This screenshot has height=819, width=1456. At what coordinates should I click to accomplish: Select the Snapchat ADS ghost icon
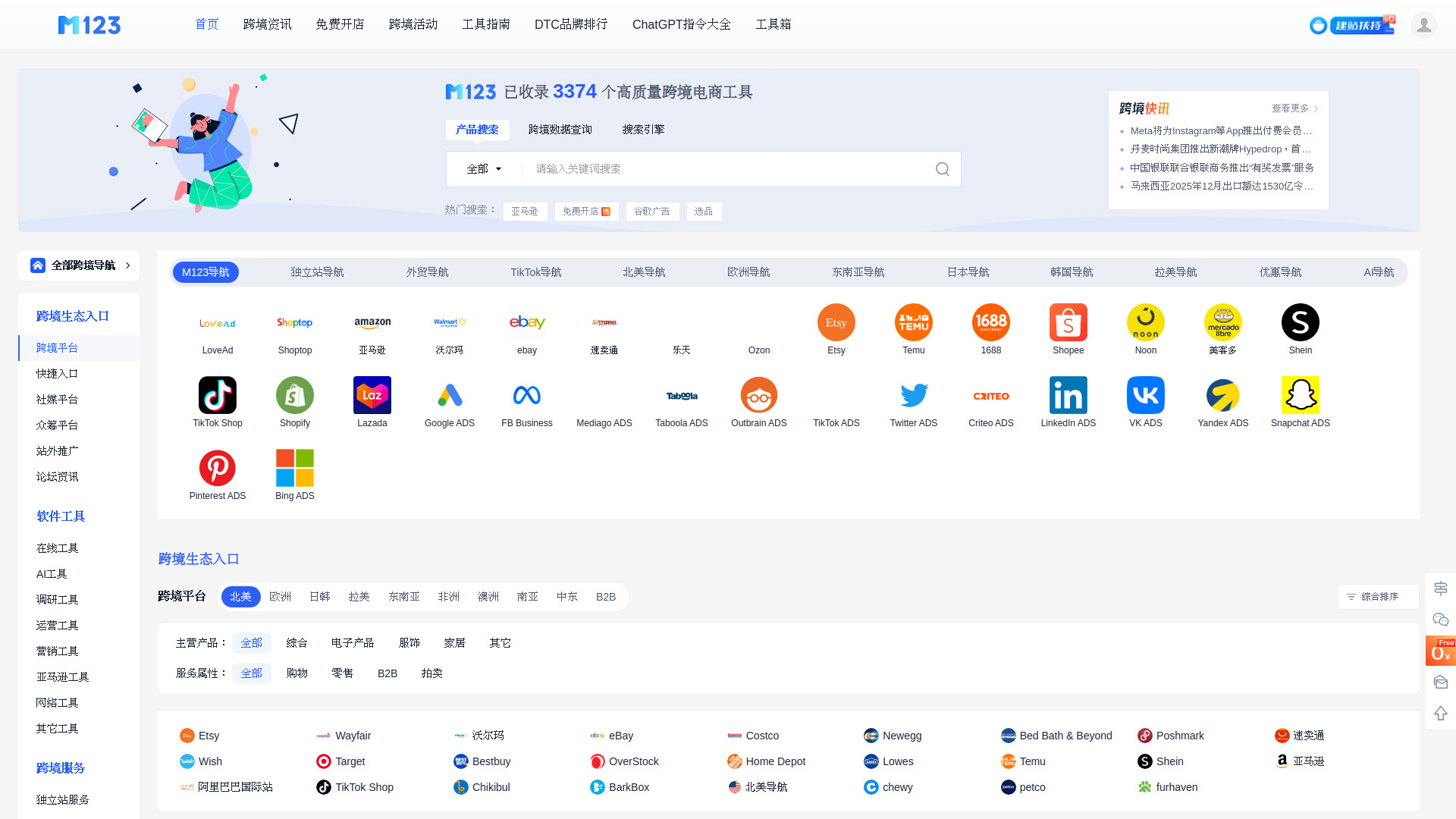coord(1300,395)
